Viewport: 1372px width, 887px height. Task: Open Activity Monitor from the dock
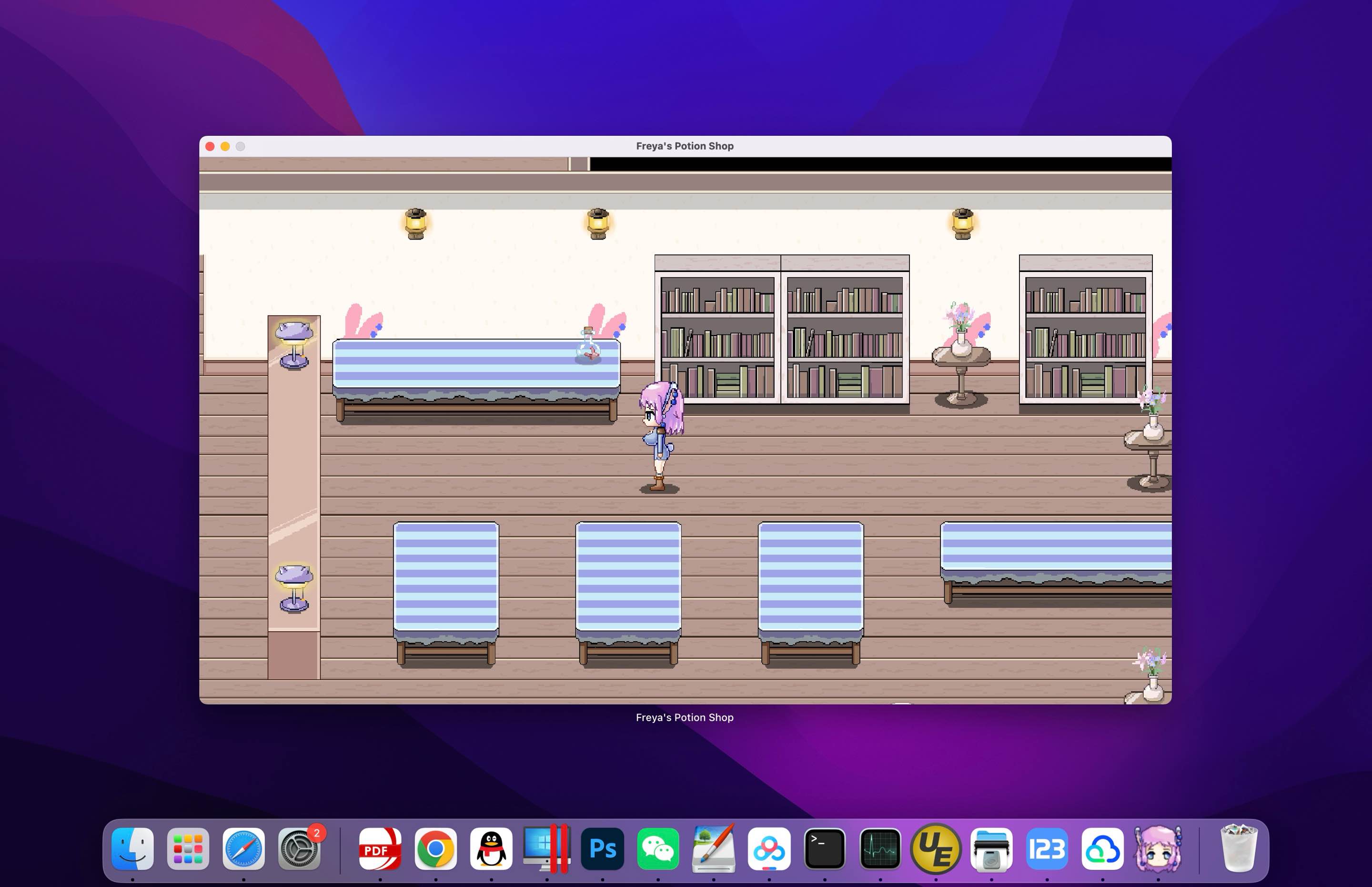(x=880, y=848)
